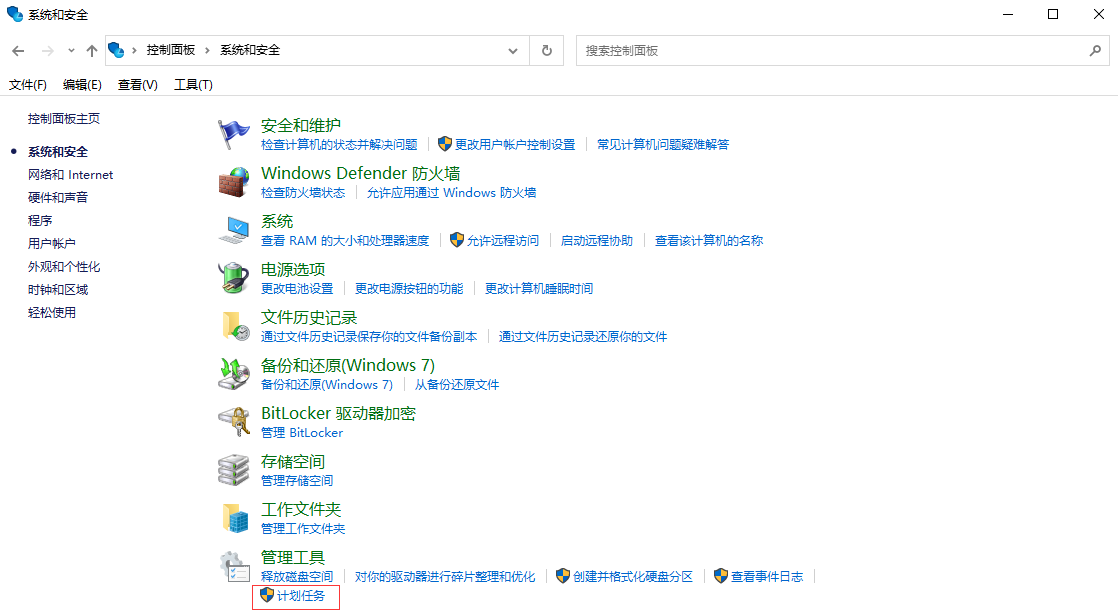Viewport: 1118px width, 612px height.
Task: Click the window title bar shield icon
Action: coord(15,14)
